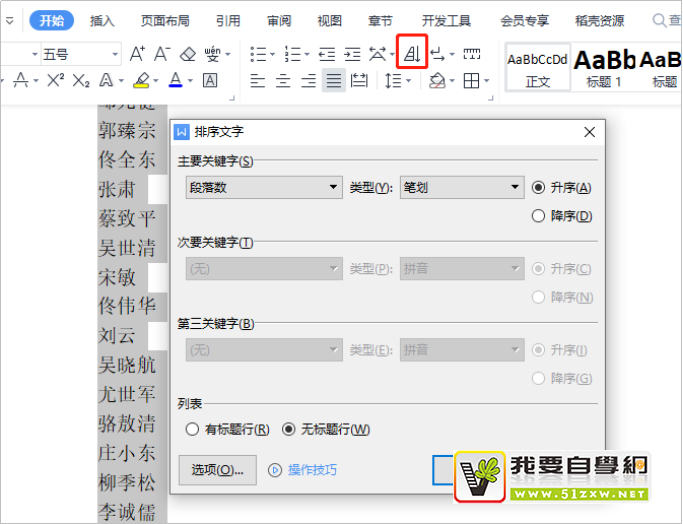The width and height of the screenshot is (683, 524).
Task: Expand the 笔划 type dropdown
Action: point(461,187)
